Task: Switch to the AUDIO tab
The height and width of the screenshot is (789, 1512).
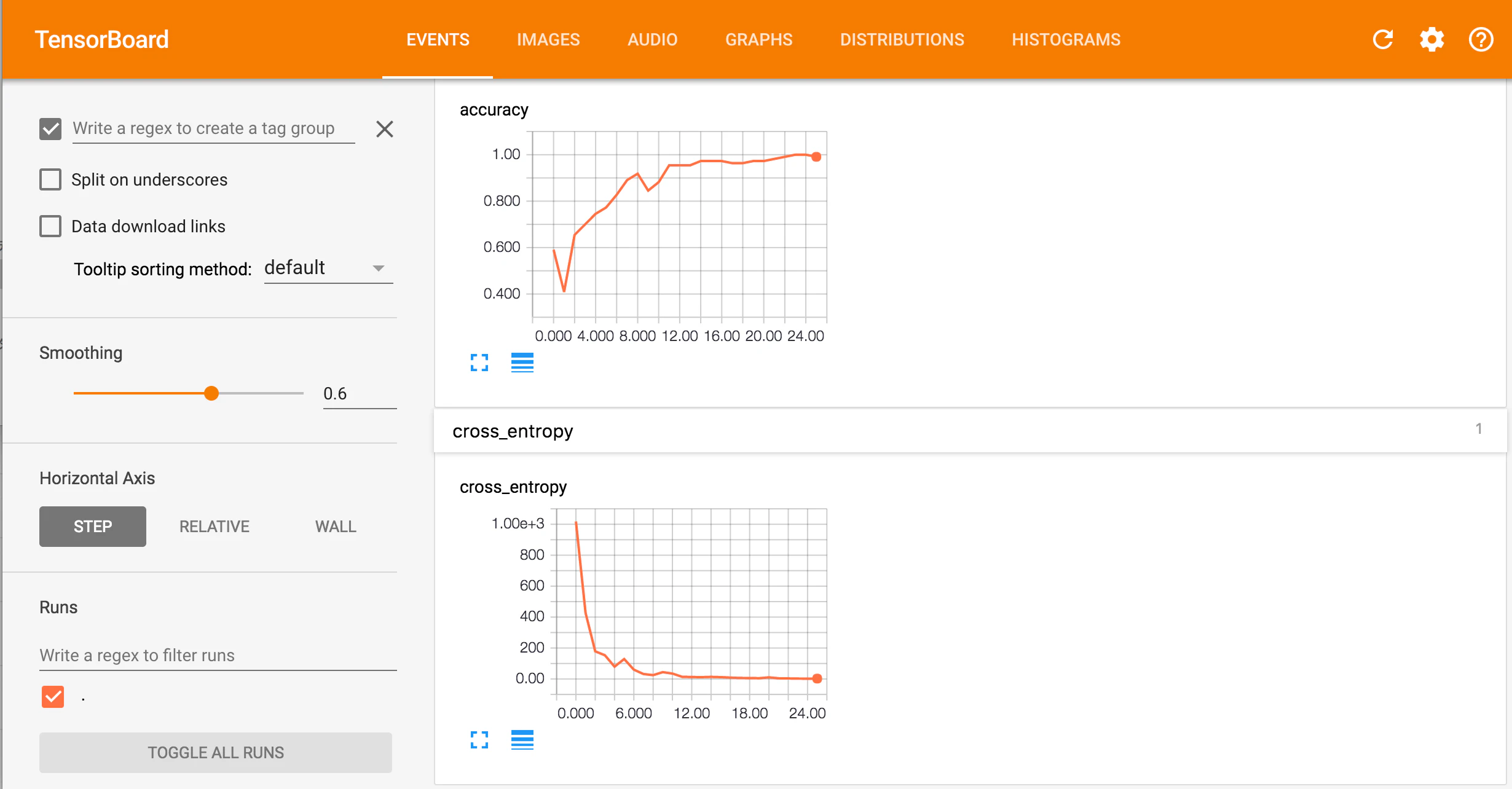Action: coord(653,40)
